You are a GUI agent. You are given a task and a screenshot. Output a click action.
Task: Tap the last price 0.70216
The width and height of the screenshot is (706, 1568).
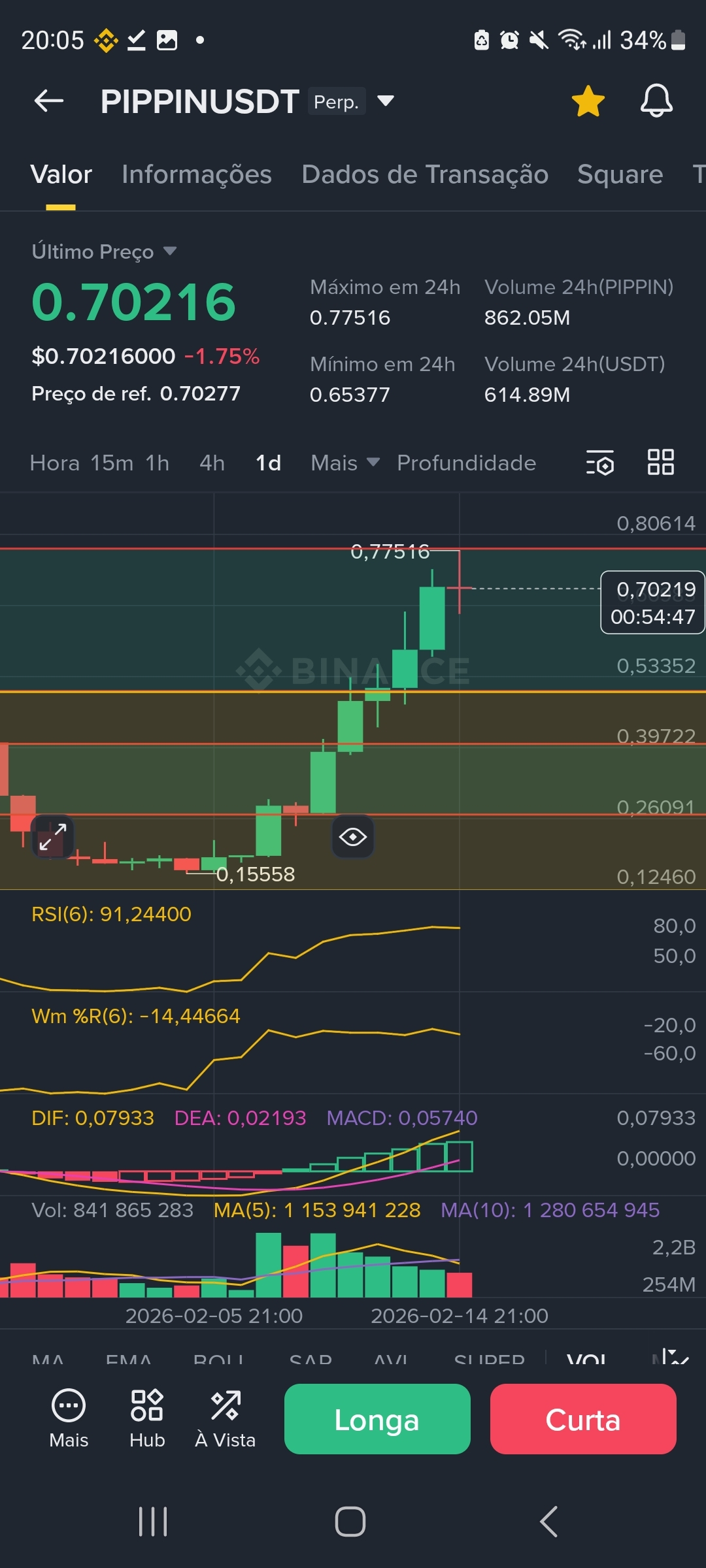point(133,302)
